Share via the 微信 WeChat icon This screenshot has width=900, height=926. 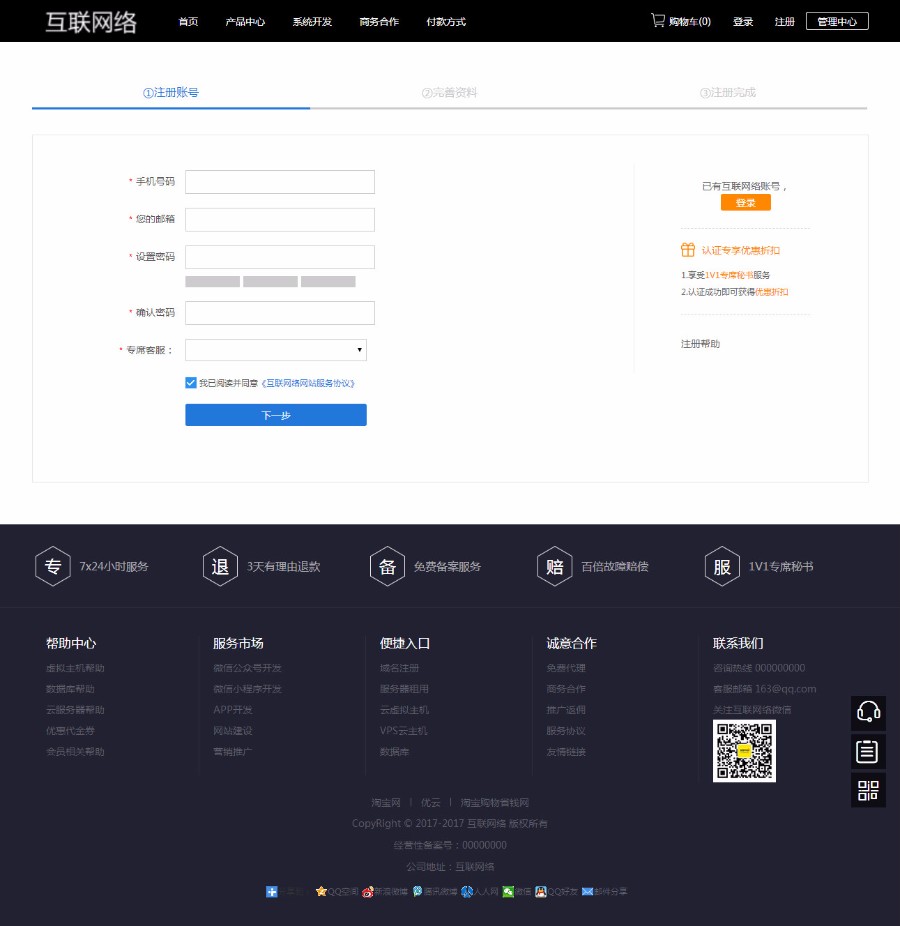coord(508,891)
